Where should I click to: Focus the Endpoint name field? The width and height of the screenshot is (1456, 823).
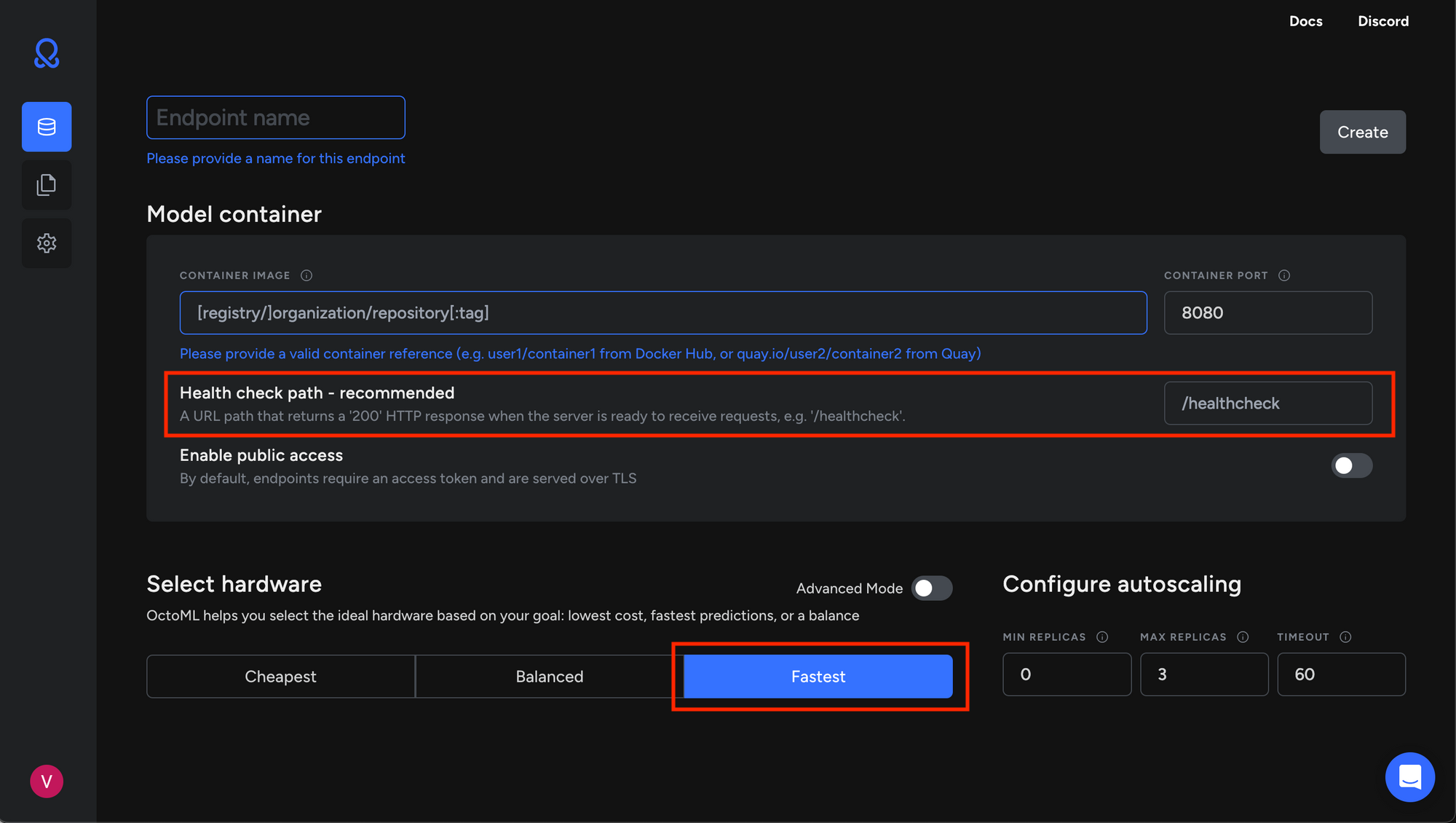(275, 117)
